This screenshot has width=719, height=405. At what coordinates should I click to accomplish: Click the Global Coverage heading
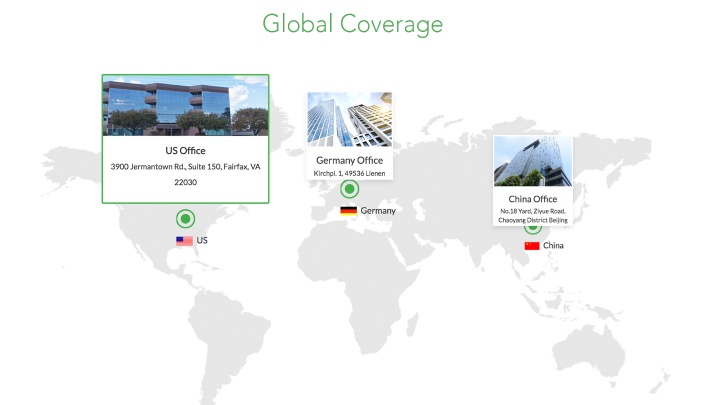[353, 24]
